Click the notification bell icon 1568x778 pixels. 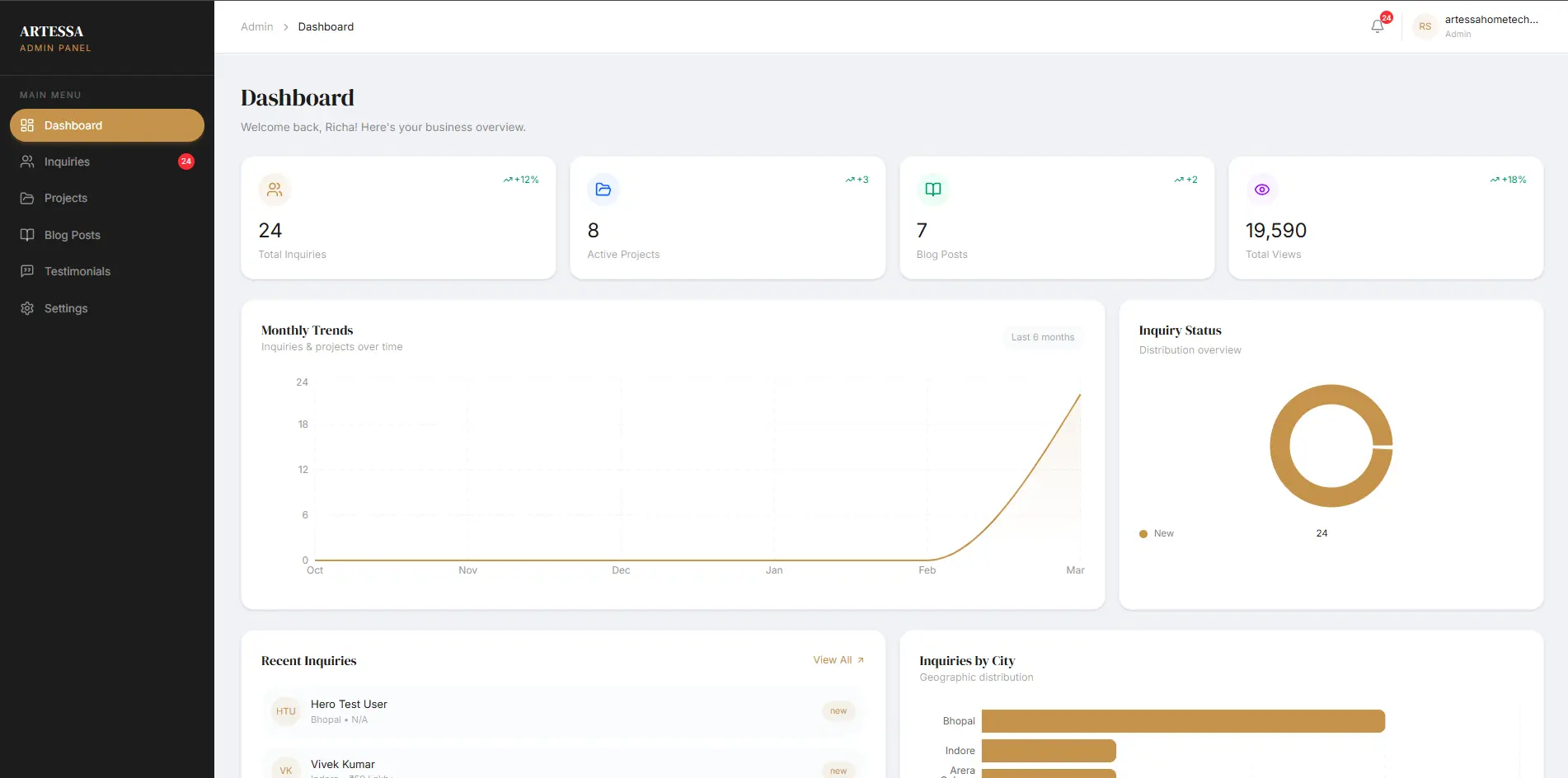coord(1377,26)
